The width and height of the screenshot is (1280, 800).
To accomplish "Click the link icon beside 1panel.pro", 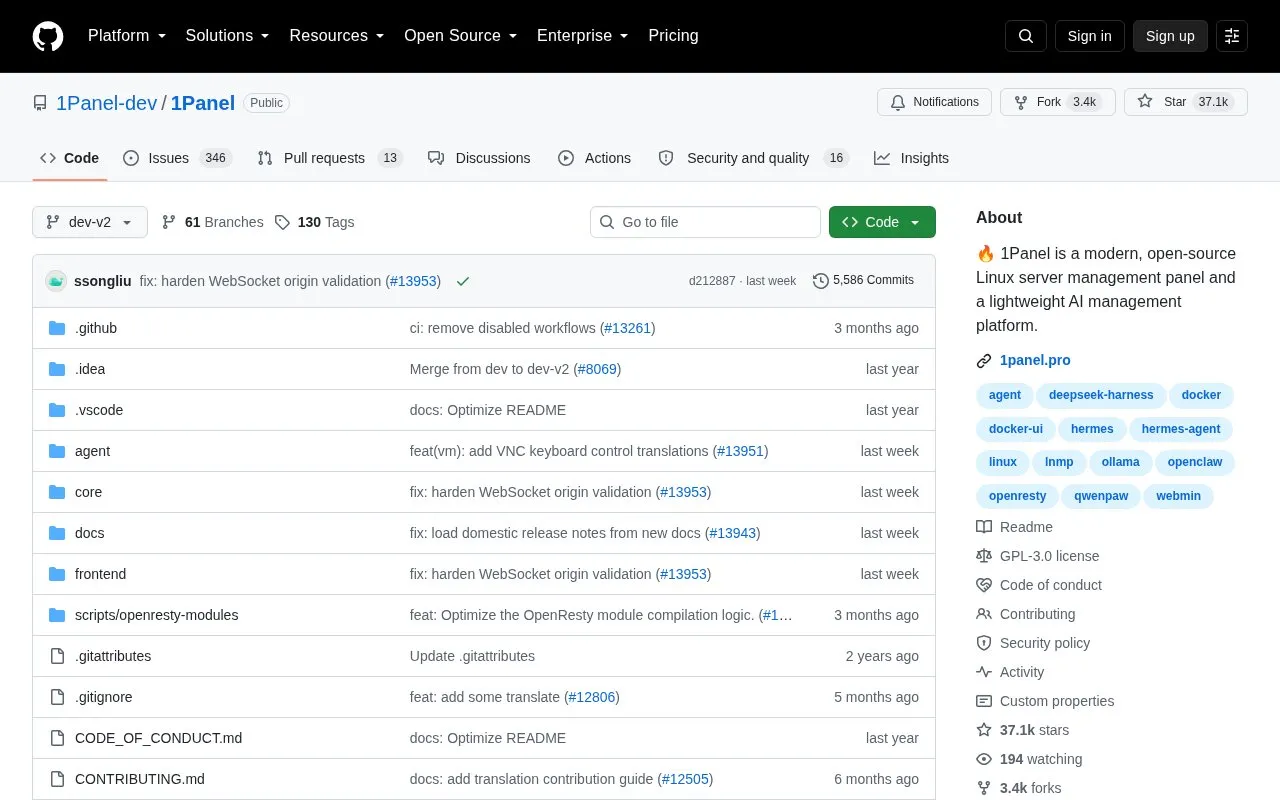I will (x=984, y=361).
